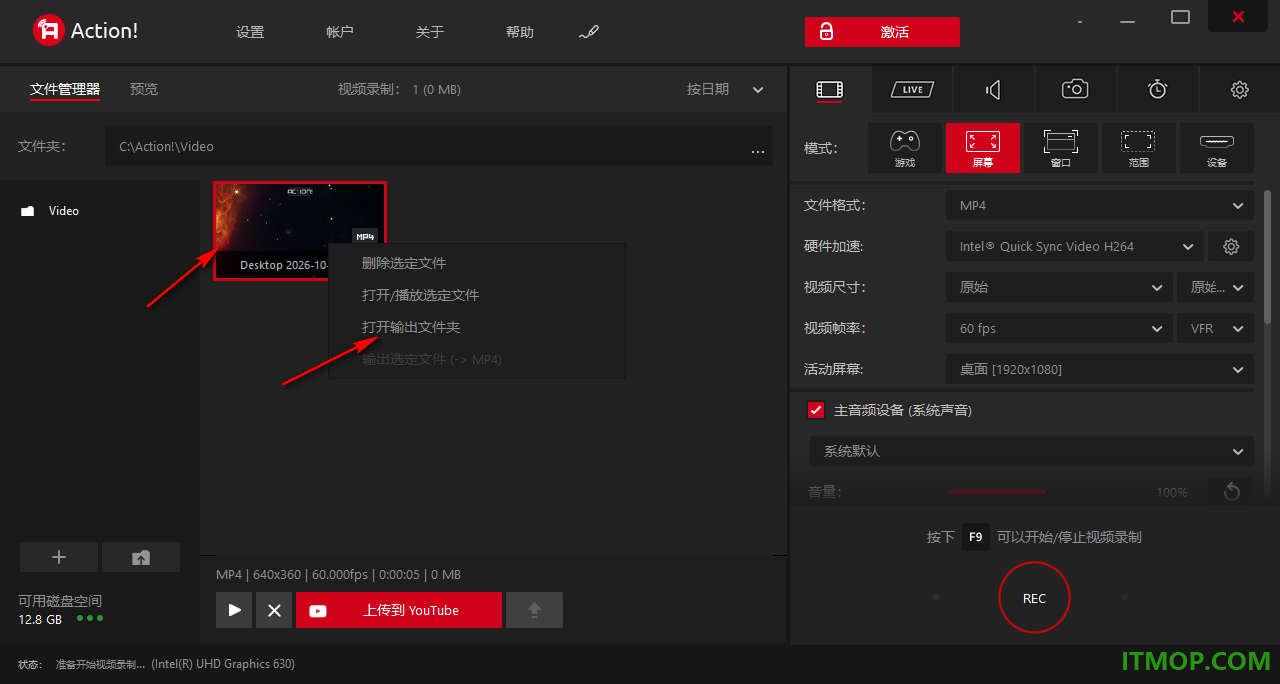Click the MP4 | 640x360 file info text
Image resolution: width=1280 pixels, height=684 pixels.
[x=338, y=574]
